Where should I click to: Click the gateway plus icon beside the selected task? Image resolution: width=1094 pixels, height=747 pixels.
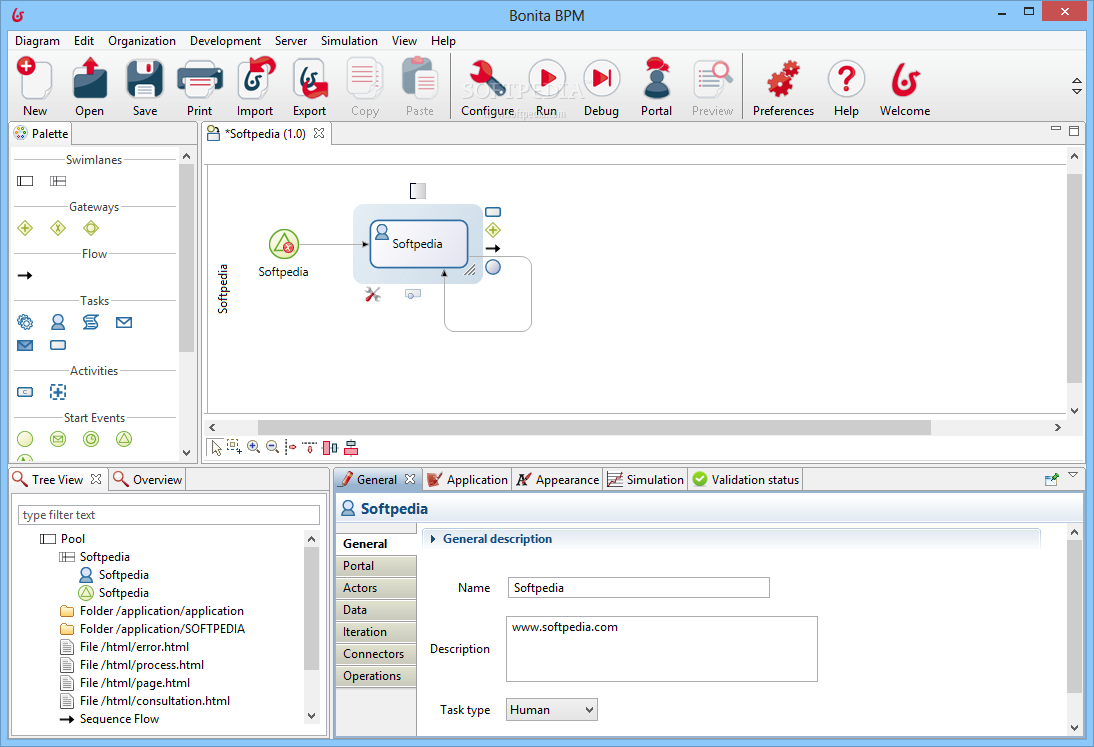point(493,229)
